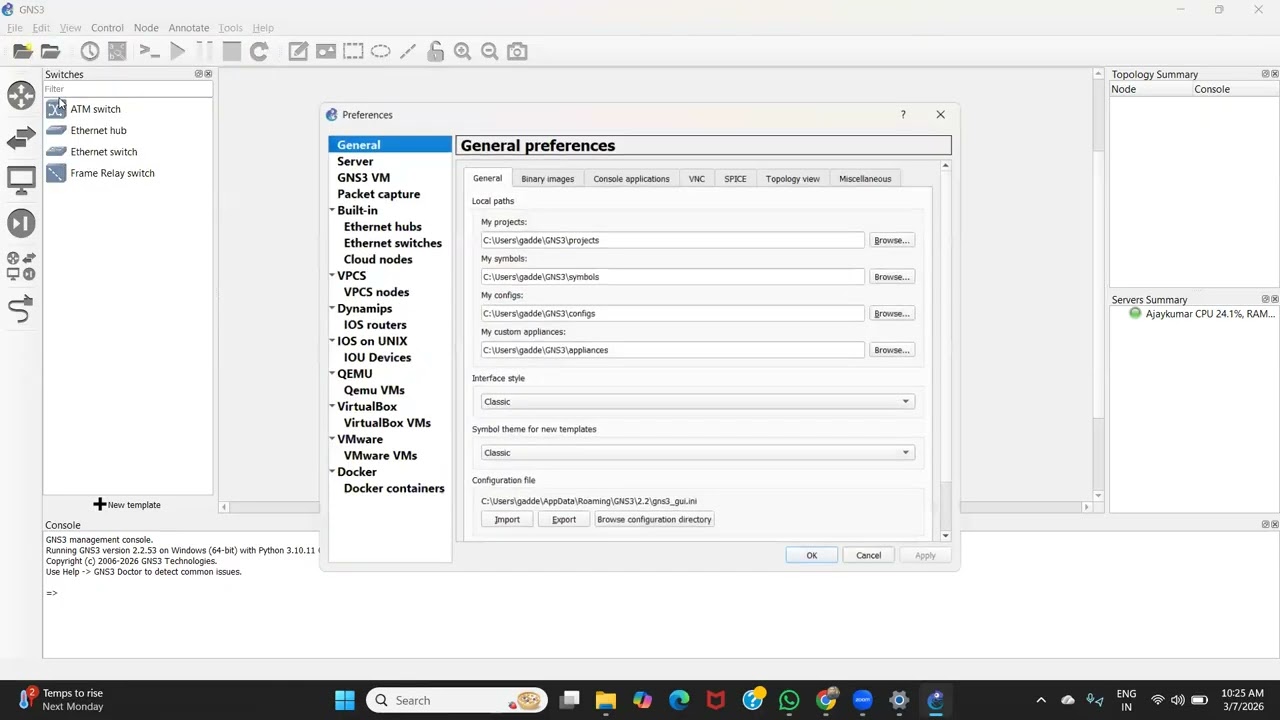Select Docker containers preferences item
This screenshot has width=1280, height=720.
click(x=394, y=488)
